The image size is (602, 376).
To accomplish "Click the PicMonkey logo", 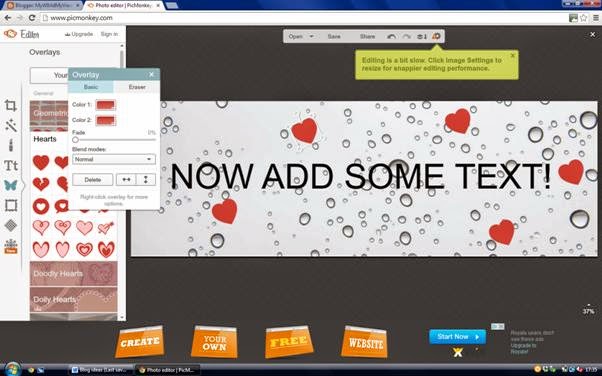I will pyautogui.click(x=10, y=34).
